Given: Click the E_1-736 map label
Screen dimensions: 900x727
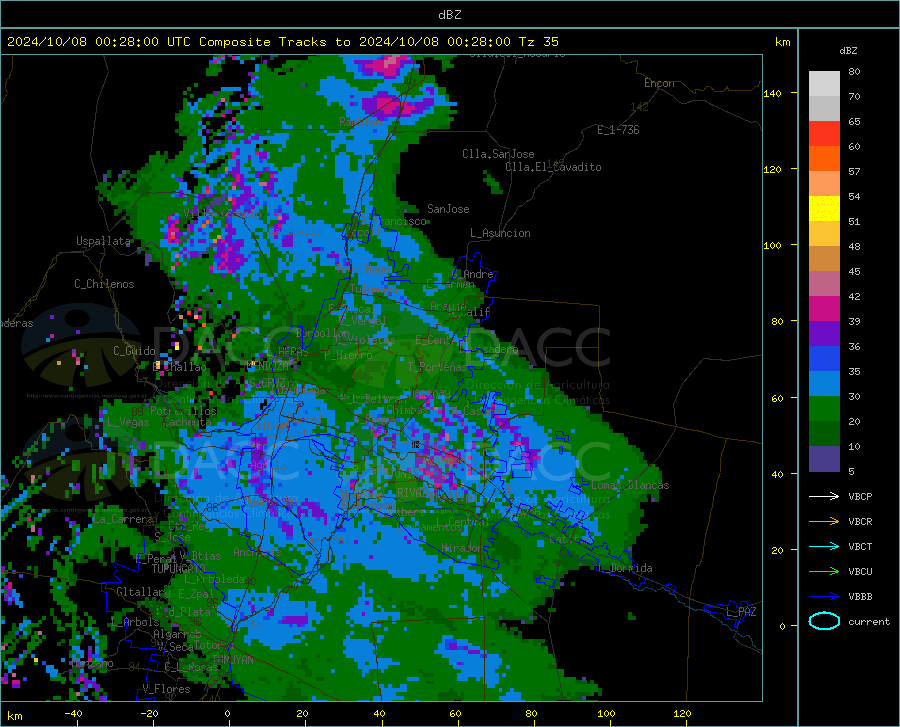Looking at the screenshot, I should click(x=618, y=130).
